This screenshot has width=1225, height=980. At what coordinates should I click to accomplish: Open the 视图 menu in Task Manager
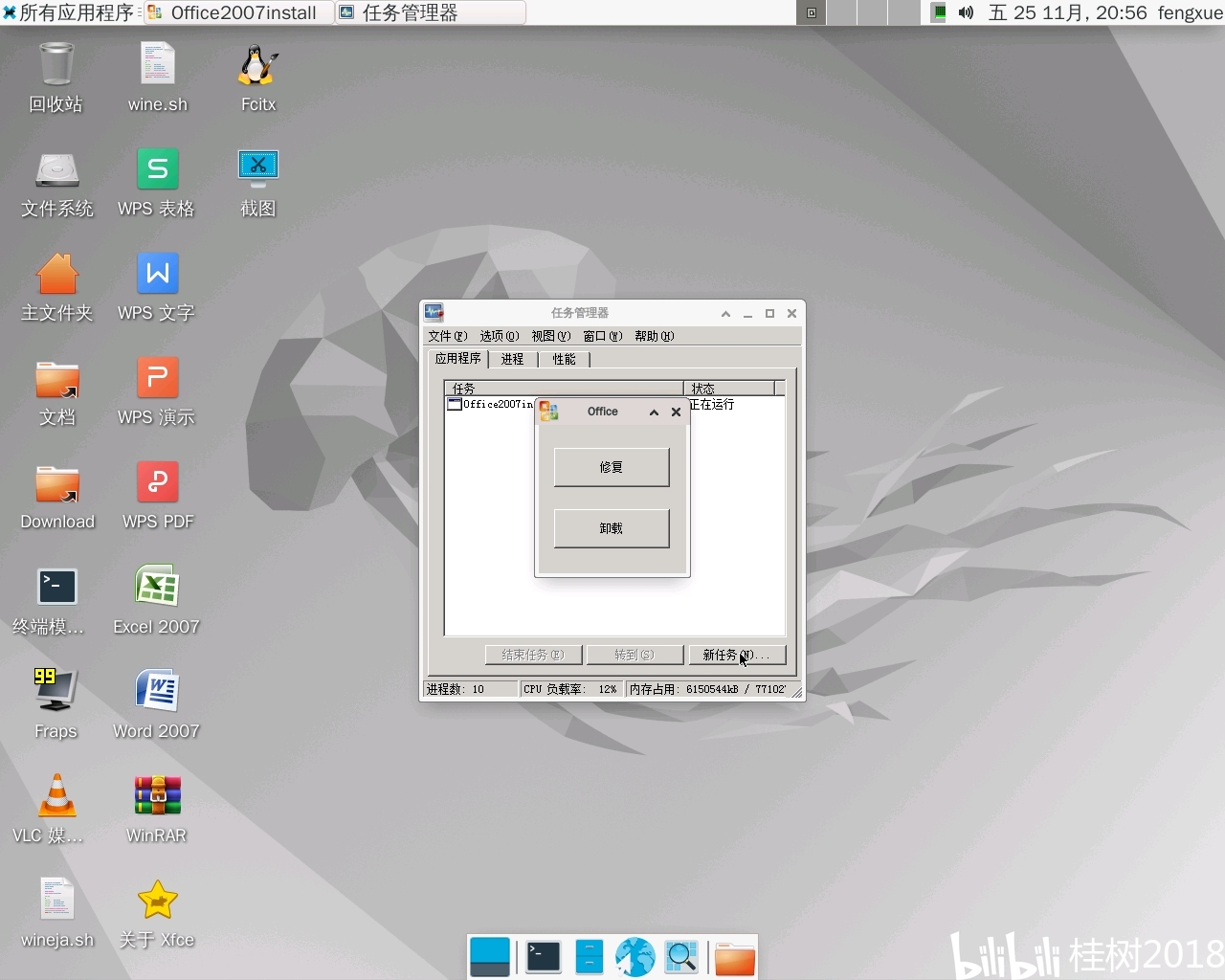pyautogui.click(x=551, y=336)
